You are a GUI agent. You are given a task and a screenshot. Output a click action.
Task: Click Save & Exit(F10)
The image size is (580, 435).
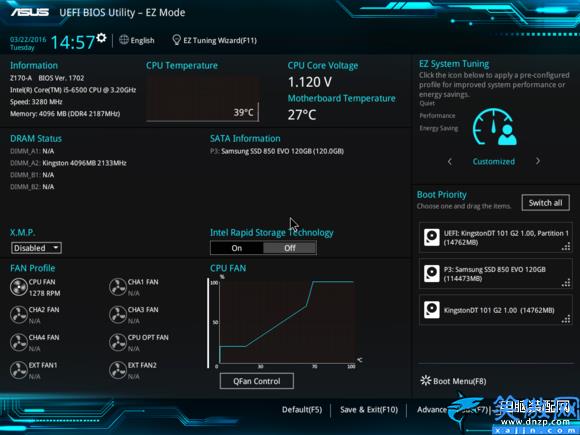tap(369, 410)
